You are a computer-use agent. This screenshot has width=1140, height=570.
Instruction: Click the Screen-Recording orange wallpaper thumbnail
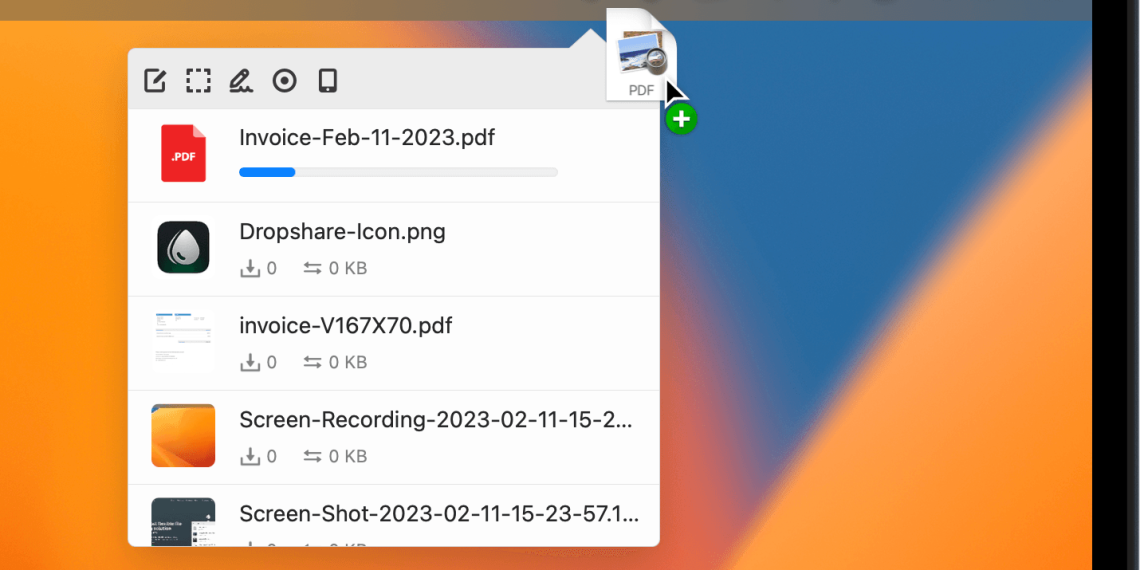coord(183,436)
